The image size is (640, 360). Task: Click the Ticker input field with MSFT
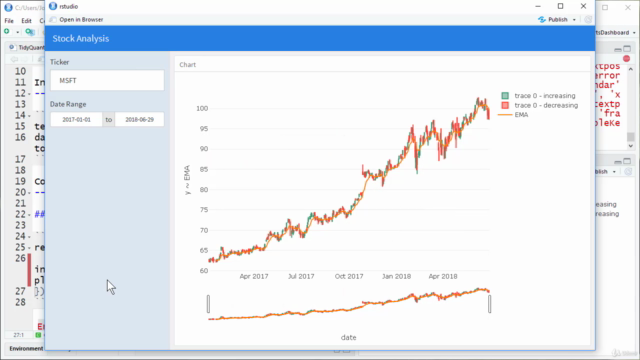click(107, 80)
